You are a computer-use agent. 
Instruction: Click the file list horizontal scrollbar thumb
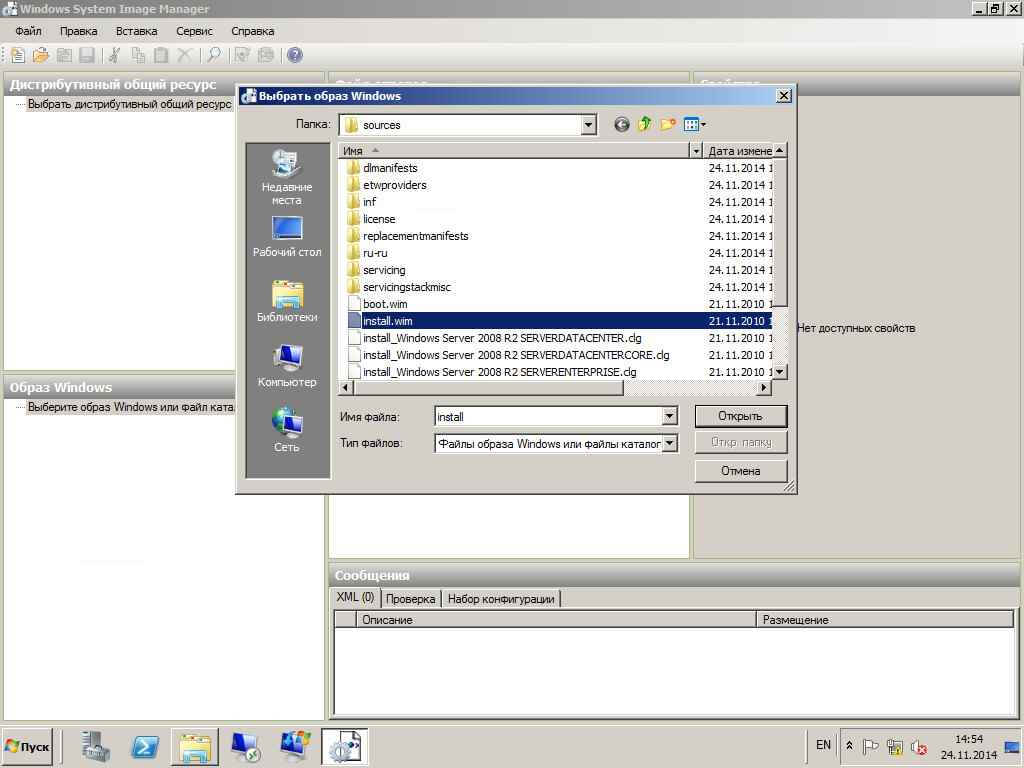point(488,388)
